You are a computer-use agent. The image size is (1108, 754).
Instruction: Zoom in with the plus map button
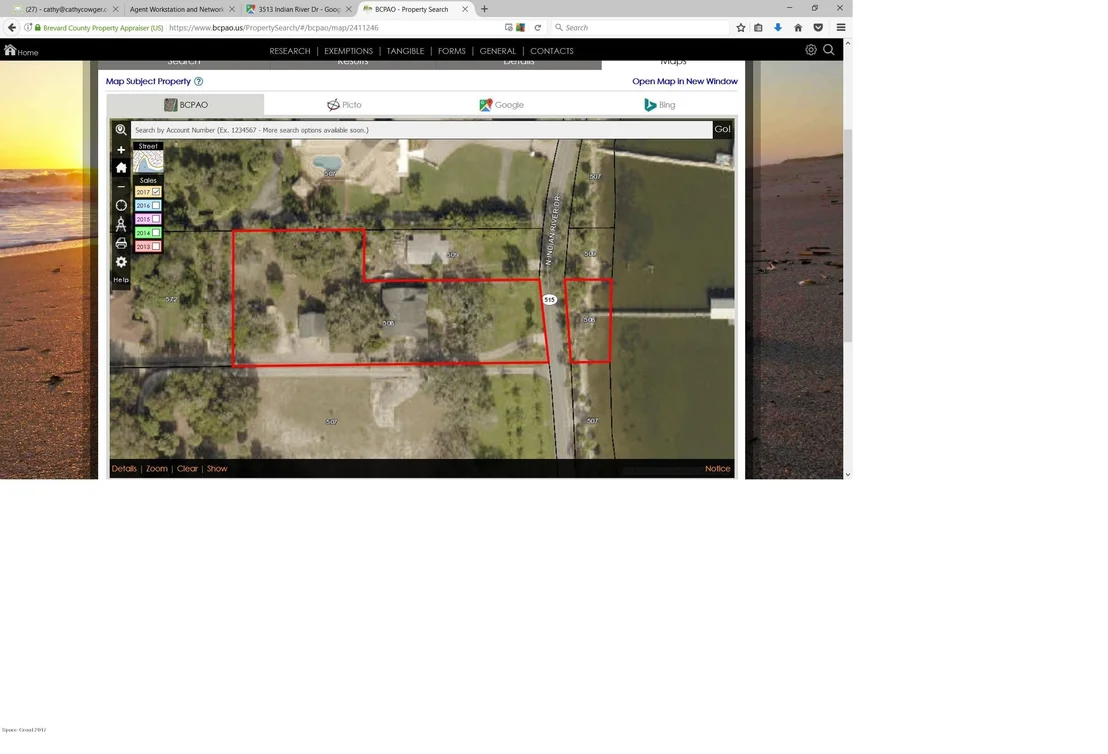coord(121,150)
